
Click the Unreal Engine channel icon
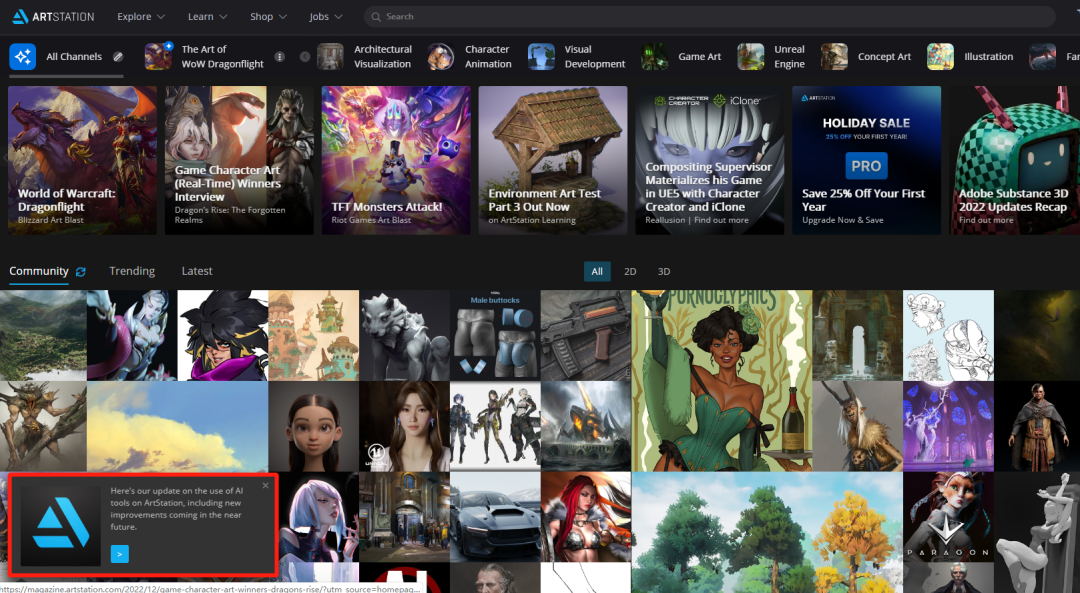tap(751, 56)
